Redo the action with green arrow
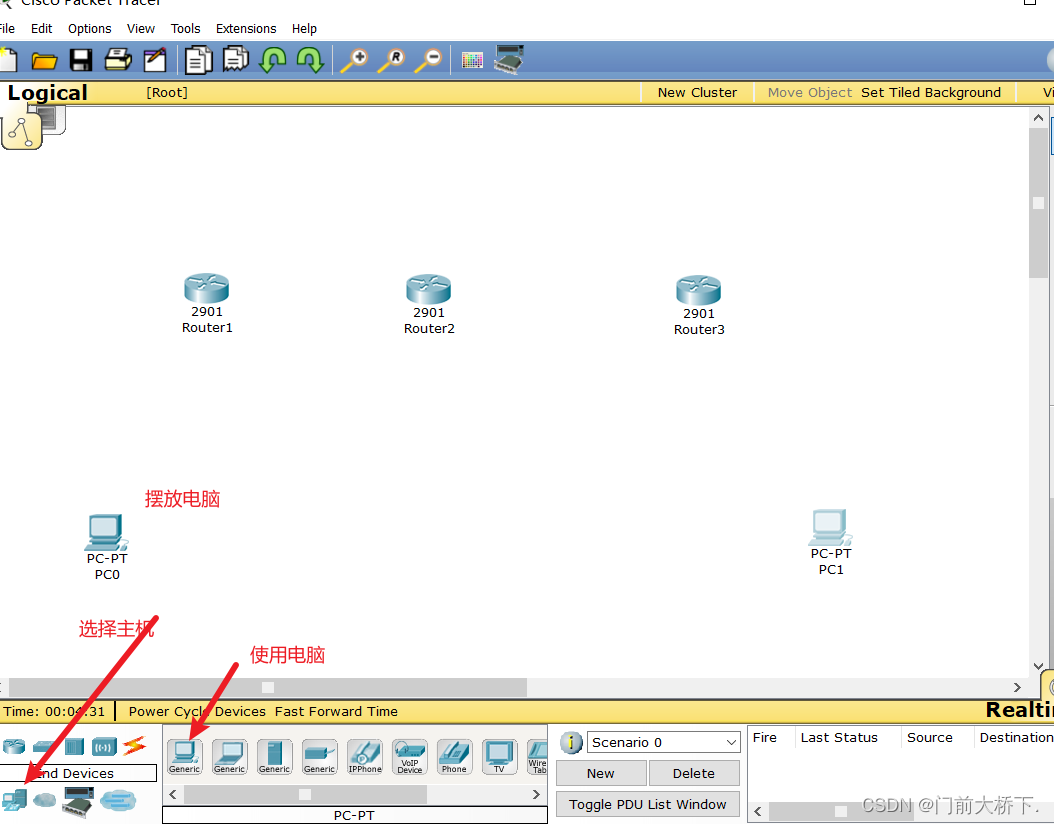 pyautogui.click(x=310, y=60)
